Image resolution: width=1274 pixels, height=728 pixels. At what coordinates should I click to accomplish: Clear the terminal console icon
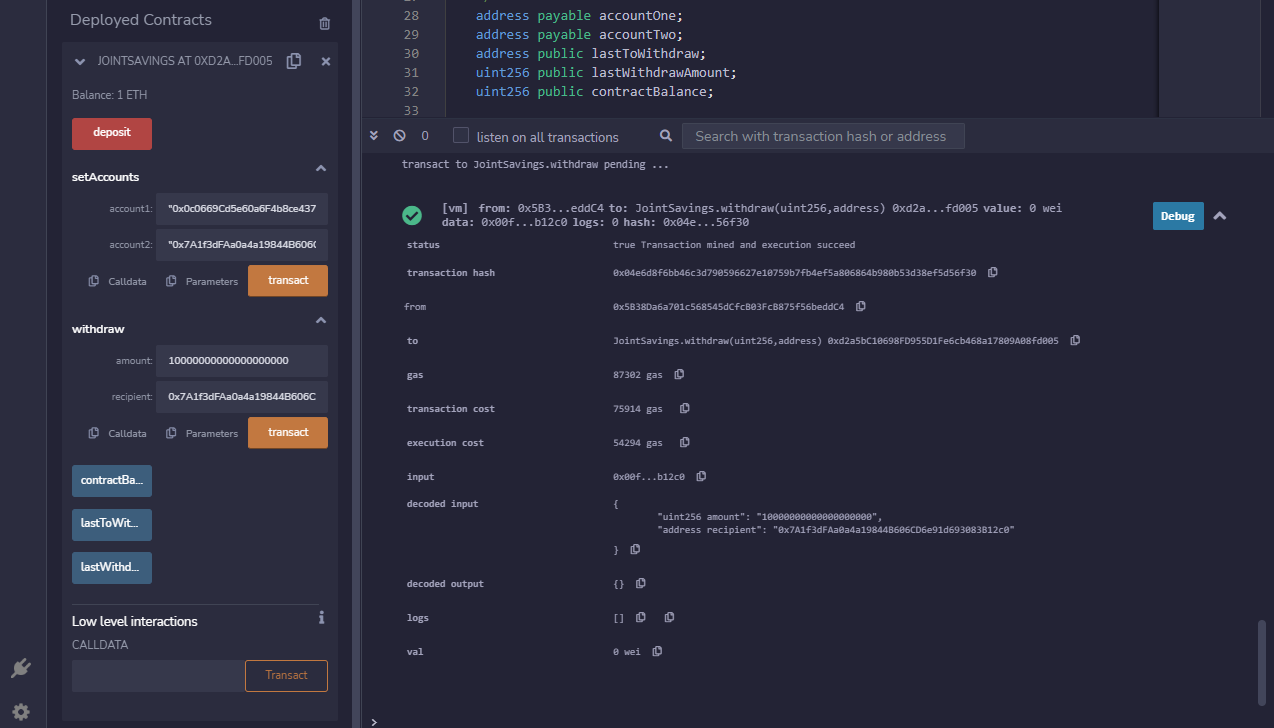tap(399, 136)
